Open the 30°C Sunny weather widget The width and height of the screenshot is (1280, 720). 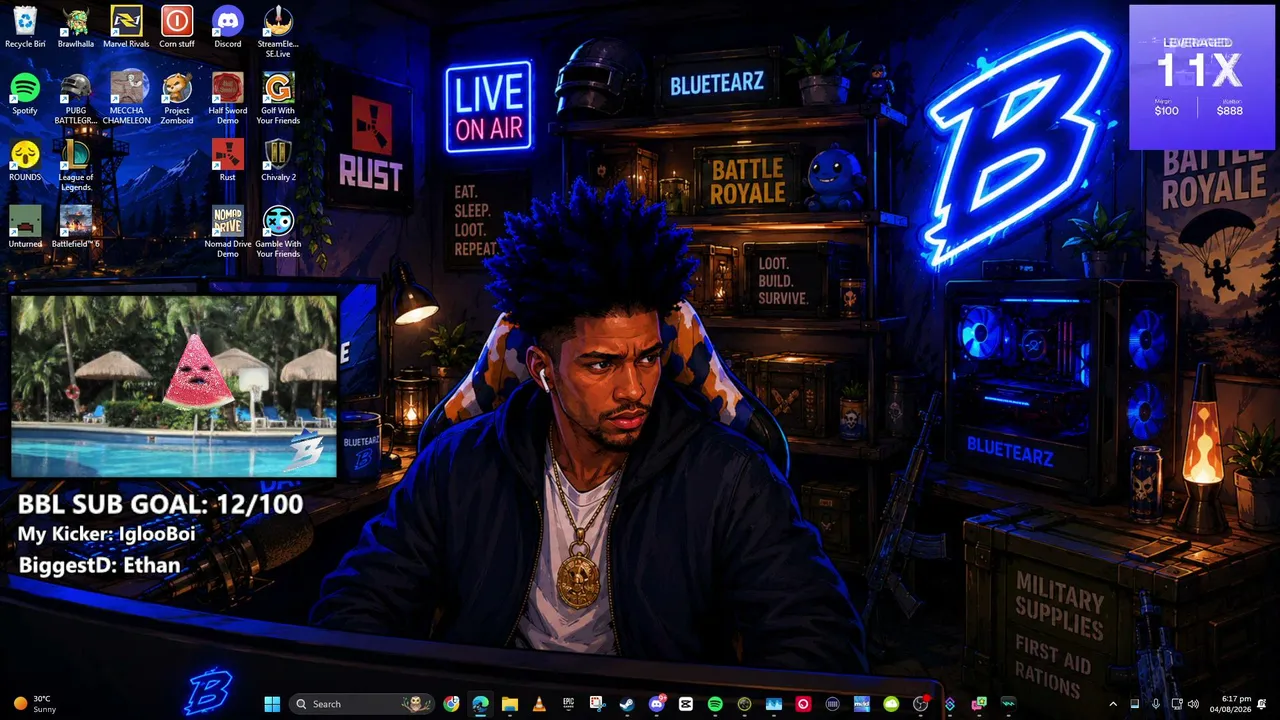[x=35, y=704]
